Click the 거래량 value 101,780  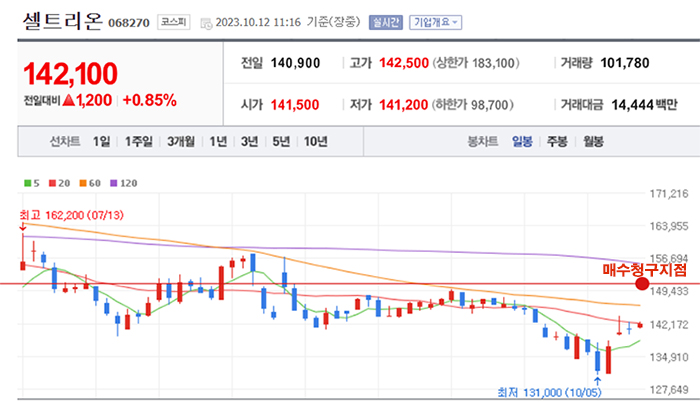click(x=625, y=63)
